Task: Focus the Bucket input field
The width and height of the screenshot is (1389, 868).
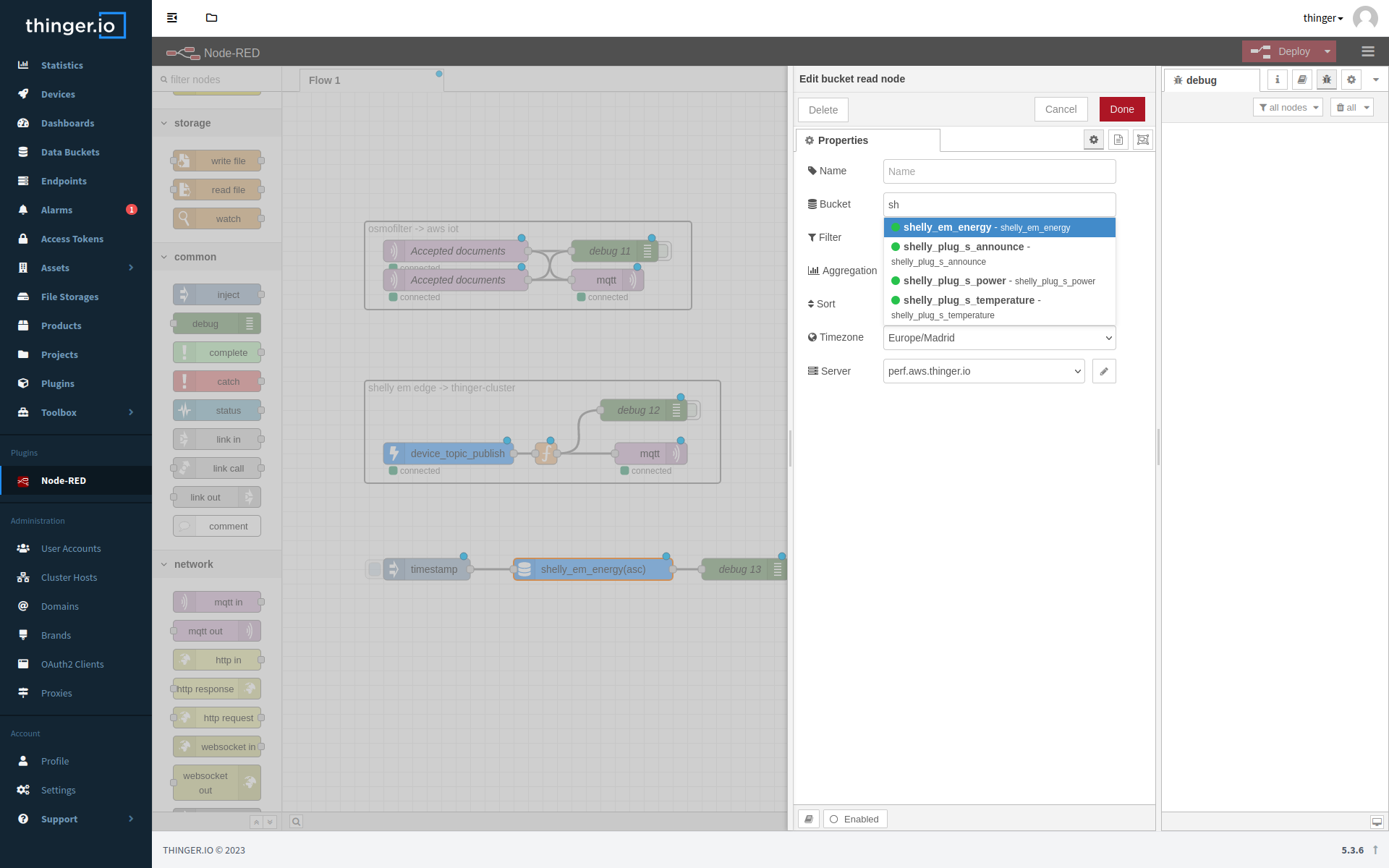Action: coord(999,205)
